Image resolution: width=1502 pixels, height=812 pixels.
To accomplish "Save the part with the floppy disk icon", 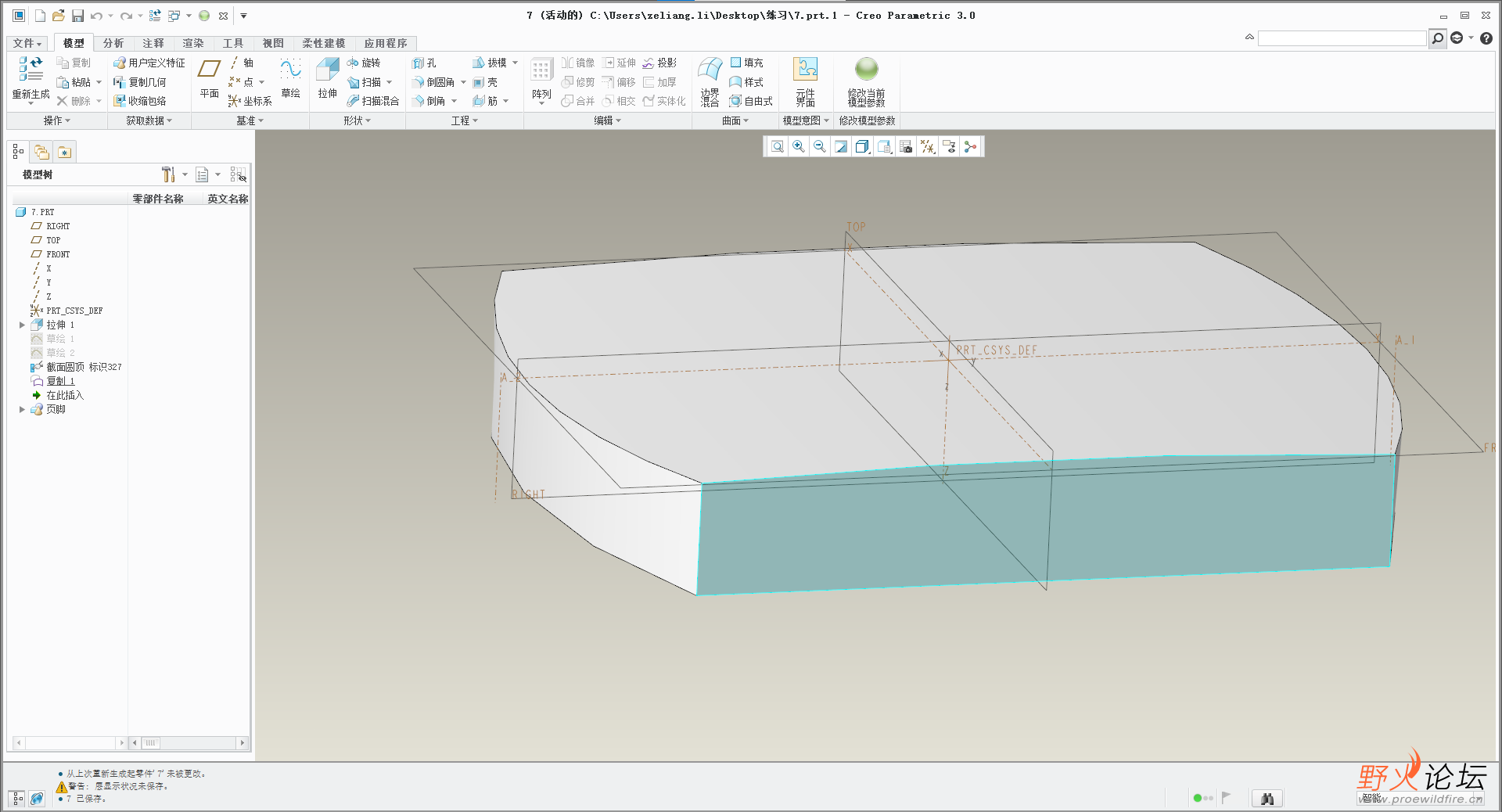I will (77, 16).
